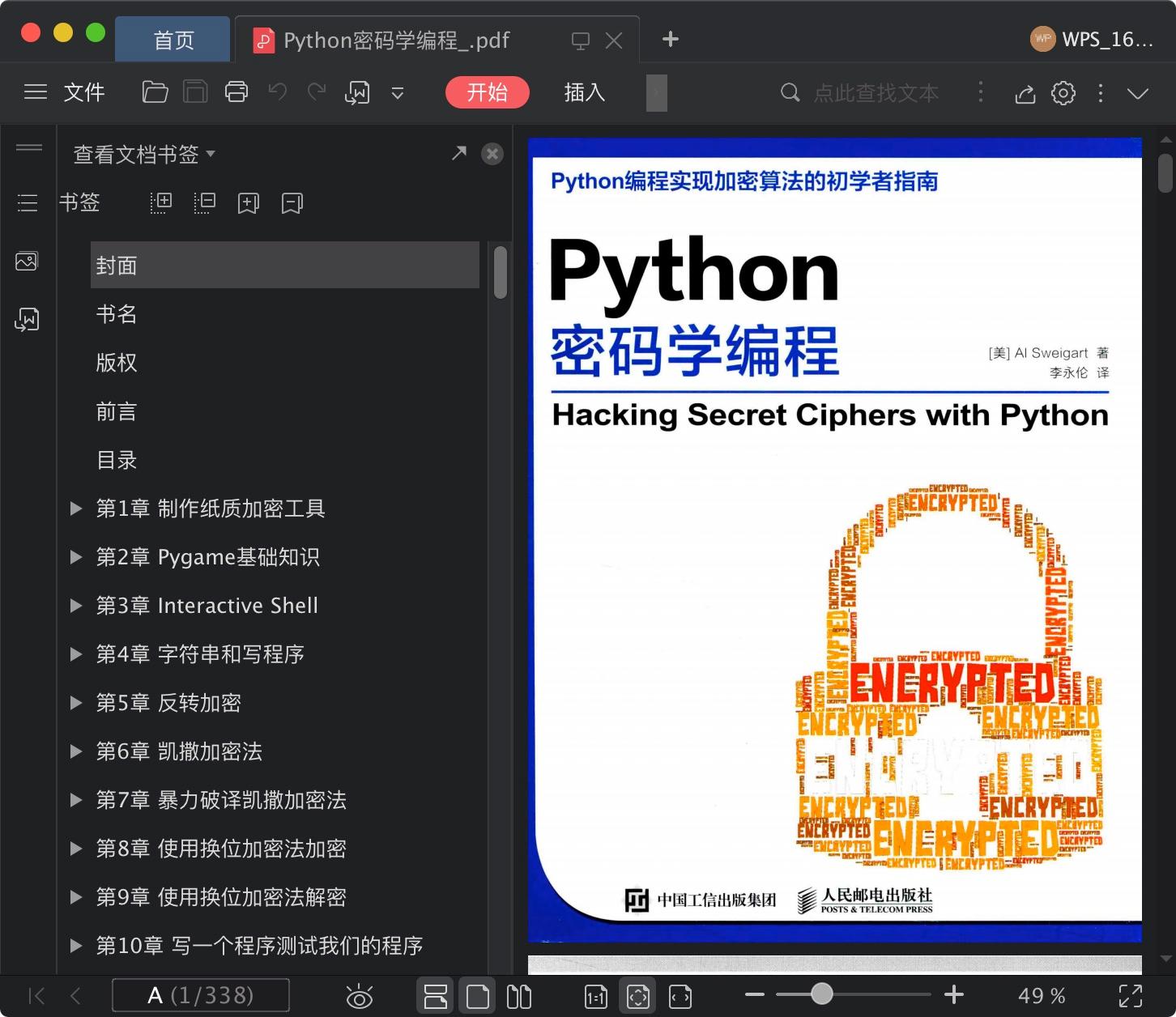Toggle two-page view
This screenshot has height=1017, width=1176.
pos(519,996)
